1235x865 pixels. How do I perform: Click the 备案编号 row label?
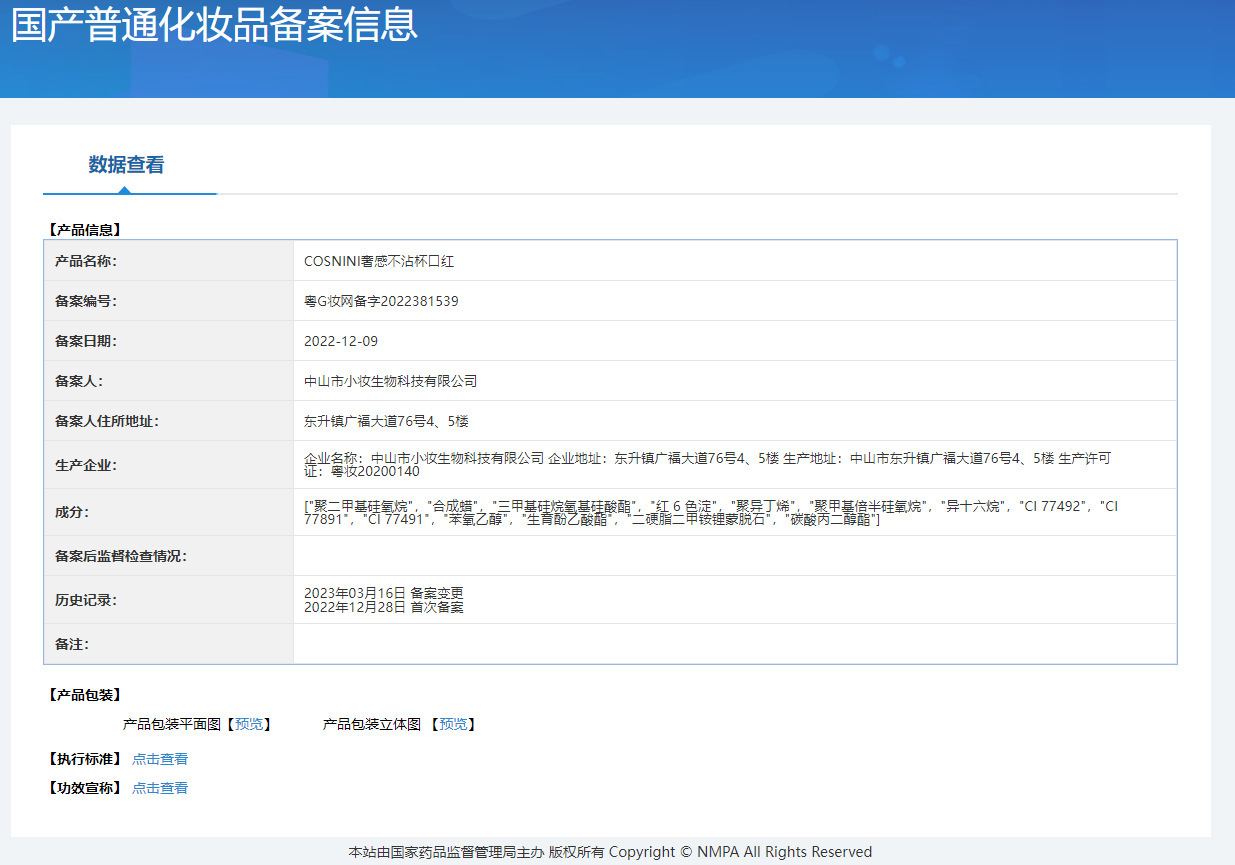click(x=86, y=301)
